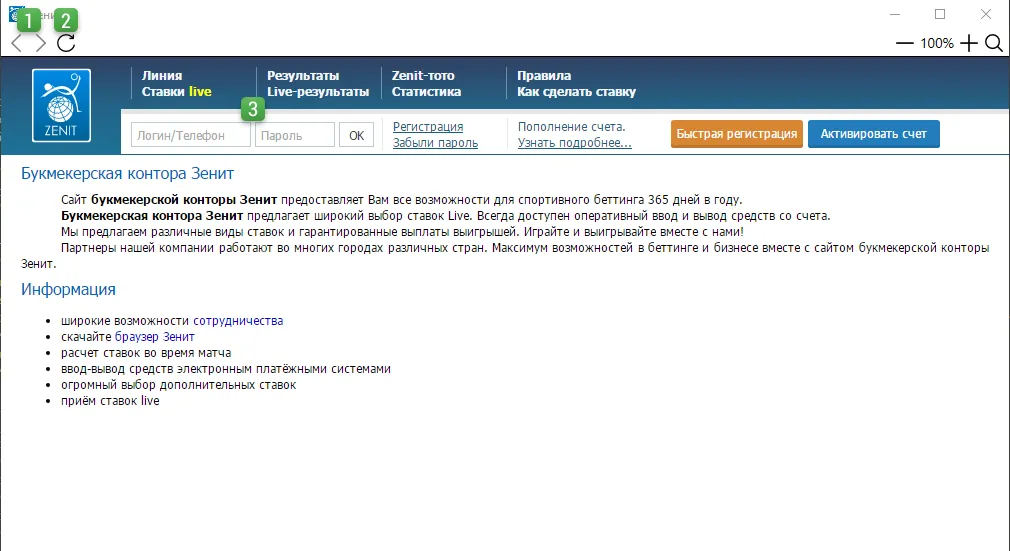Go forward with the right arrow
This screenshot has height=551, width=1010.
point(41,43)
